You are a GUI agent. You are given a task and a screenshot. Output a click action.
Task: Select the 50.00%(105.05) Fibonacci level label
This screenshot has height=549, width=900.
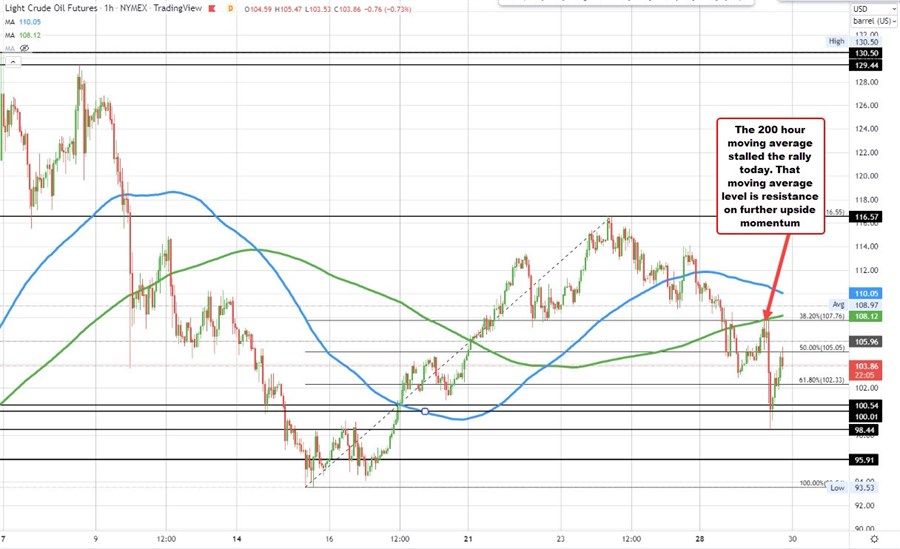pos(822,347)
